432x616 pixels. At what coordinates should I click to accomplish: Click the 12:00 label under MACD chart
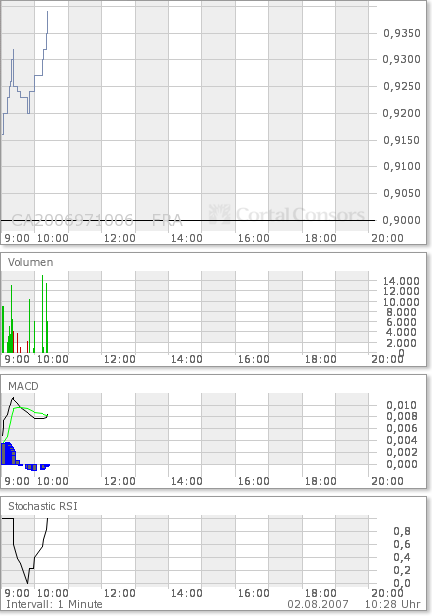coord(119,481)
